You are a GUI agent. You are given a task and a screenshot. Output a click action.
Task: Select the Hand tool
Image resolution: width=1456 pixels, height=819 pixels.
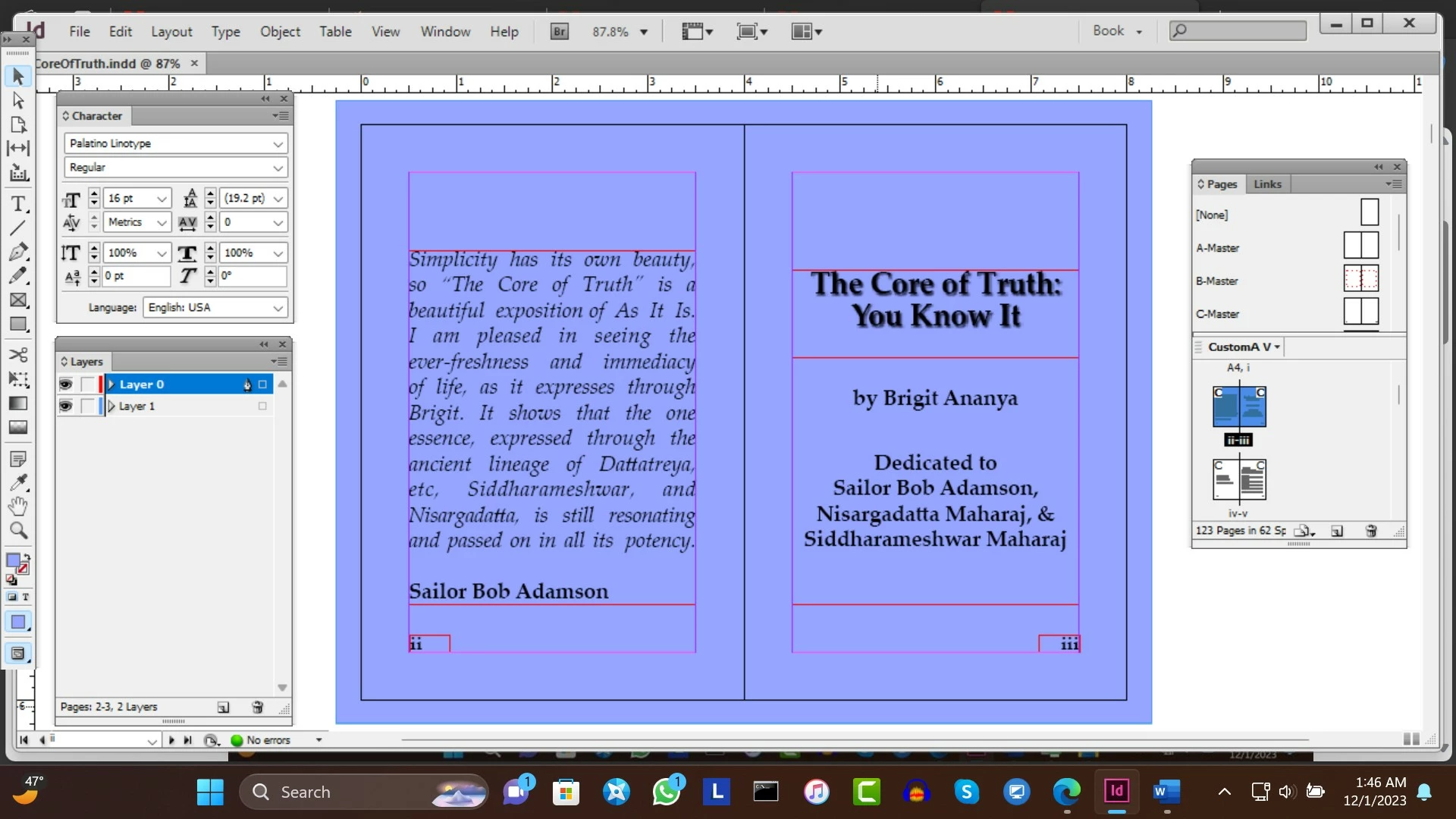point(17,506)
